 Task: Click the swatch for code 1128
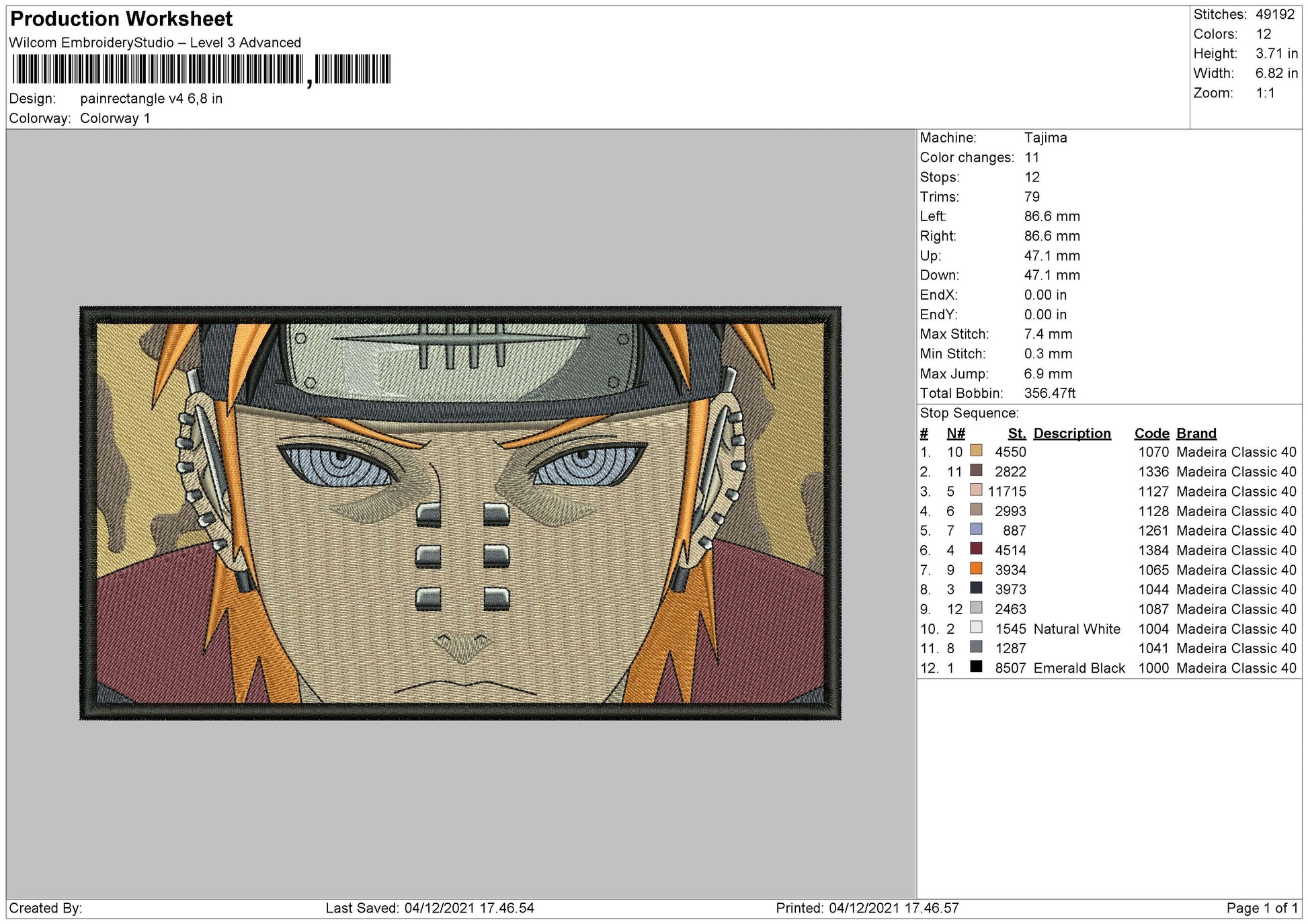point(976,509)
